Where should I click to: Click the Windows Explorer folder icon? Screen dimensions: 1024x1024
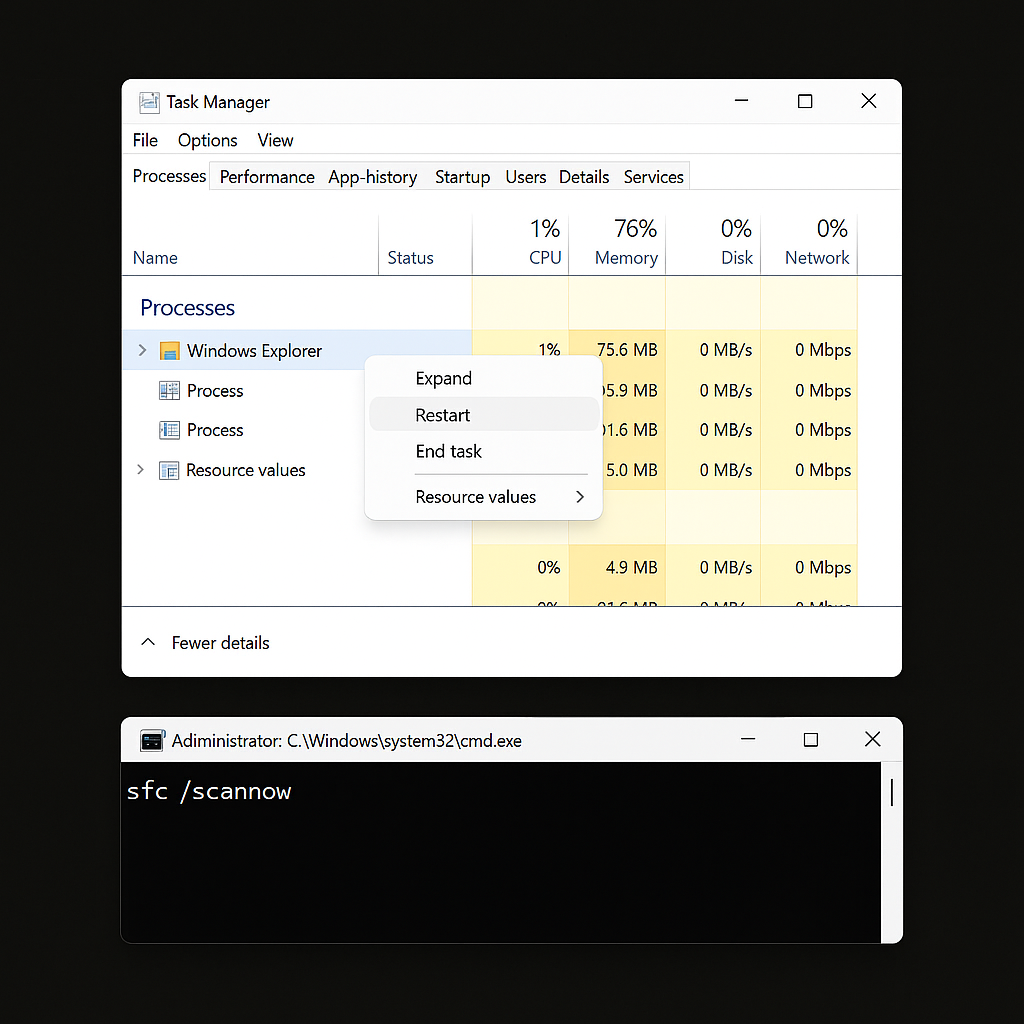click(170, 351)
